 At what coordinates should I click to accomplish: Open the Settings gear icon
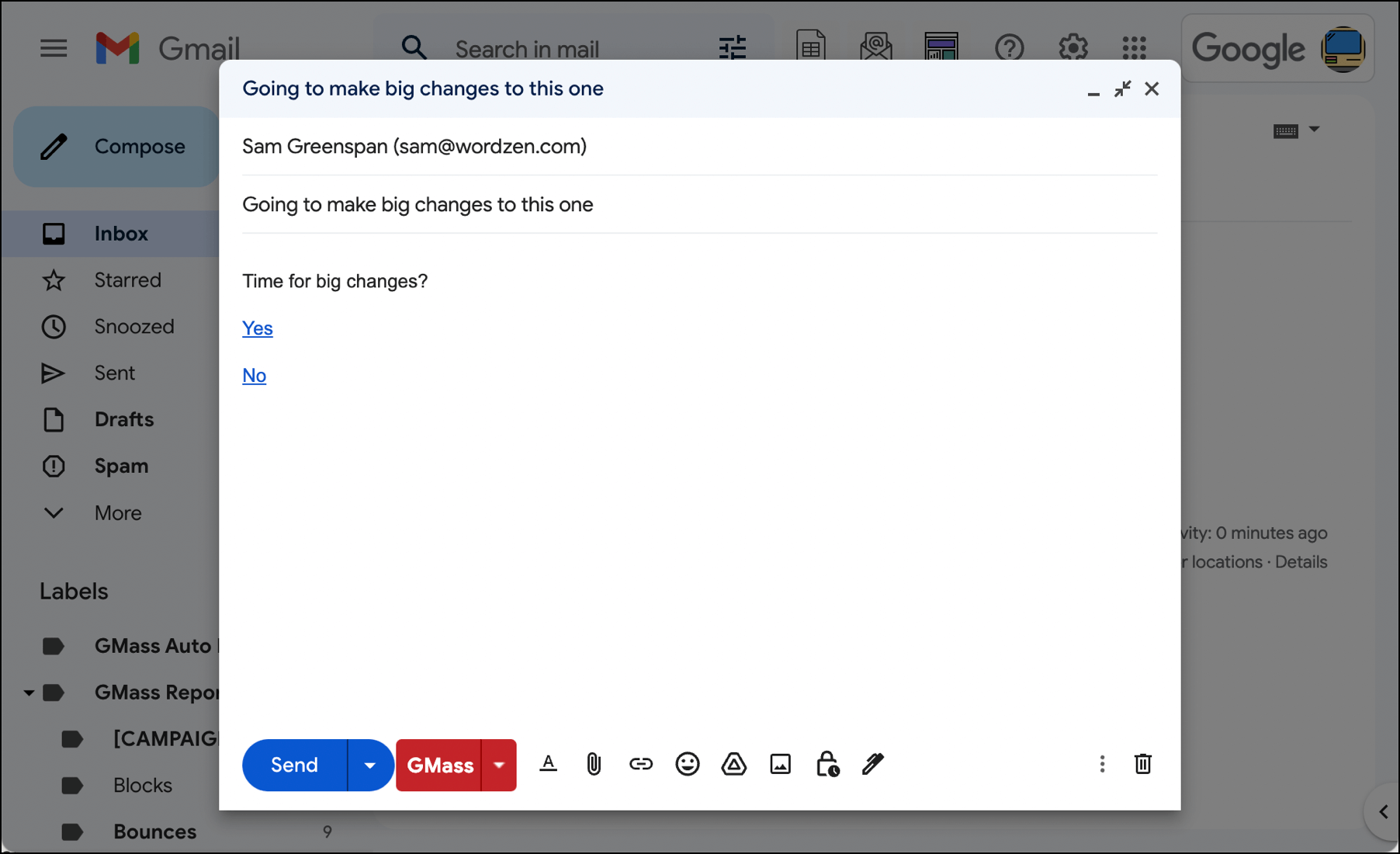tap(1073, 48)
